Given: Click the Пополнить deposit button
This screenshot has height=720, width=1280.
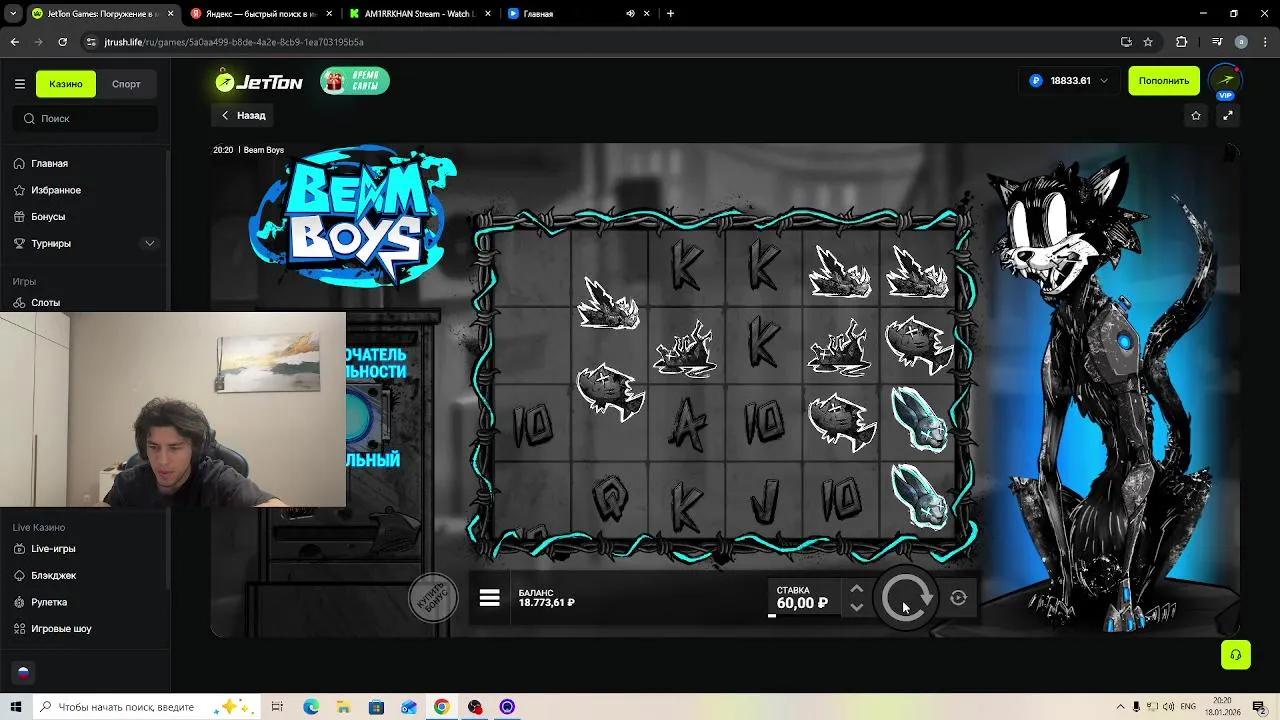Looking at the screenshot, I should [1164, 81].
